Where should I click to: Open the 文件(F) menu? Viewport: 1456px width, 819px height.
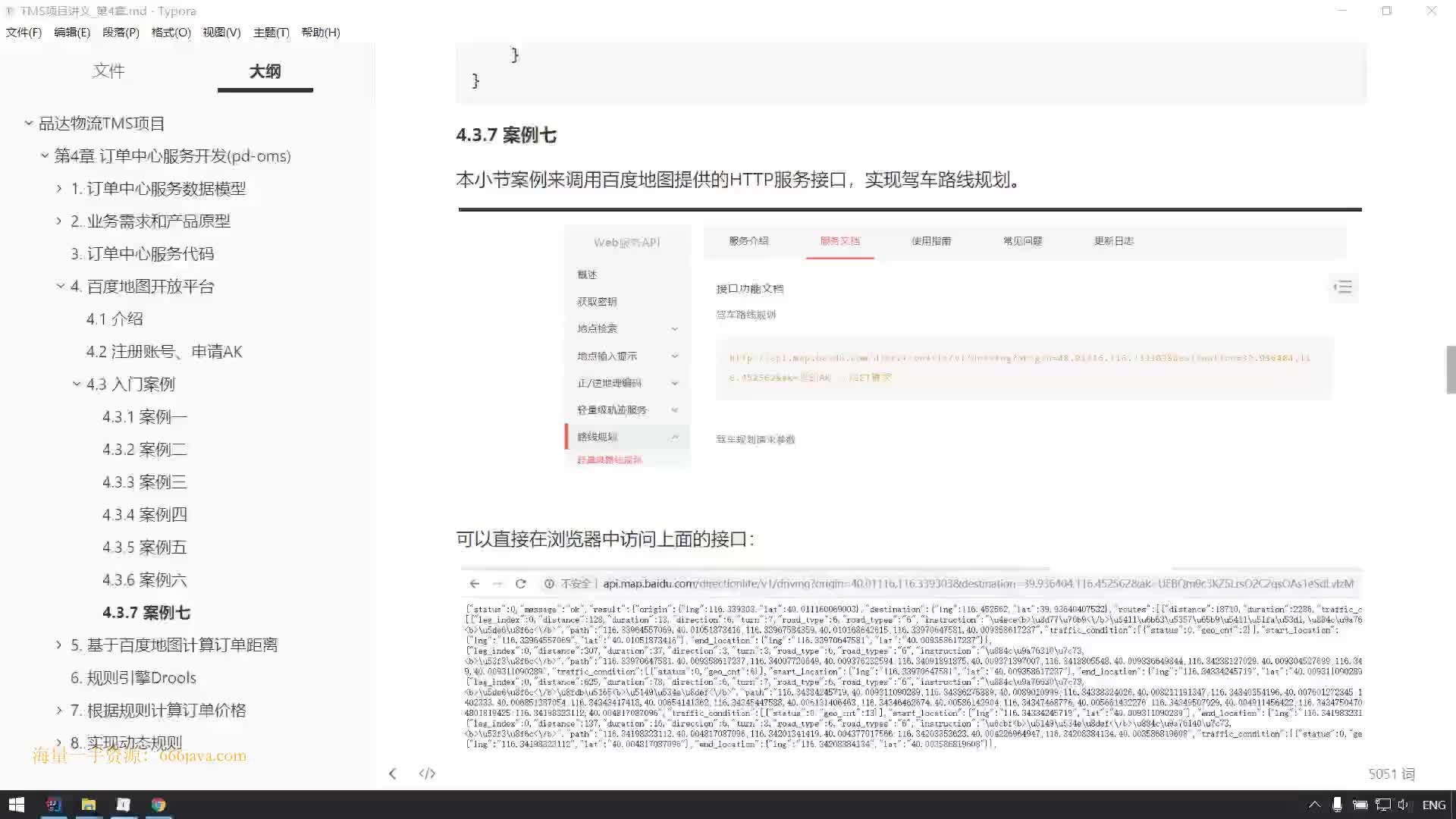(x=24, y=32)
